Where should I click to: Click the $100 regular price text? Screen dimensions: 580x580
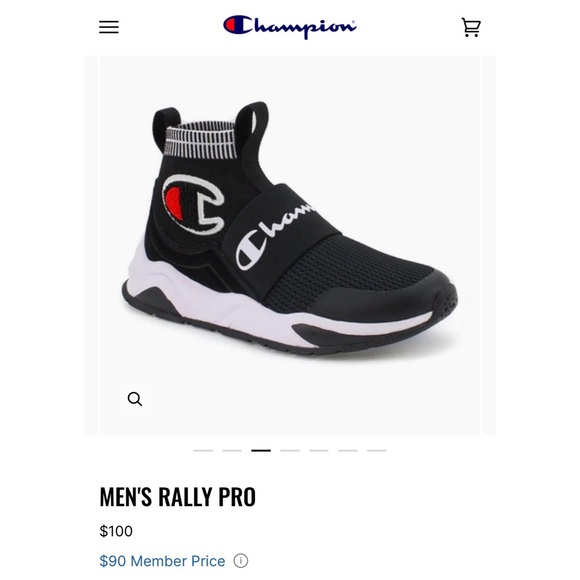(116, 531)
